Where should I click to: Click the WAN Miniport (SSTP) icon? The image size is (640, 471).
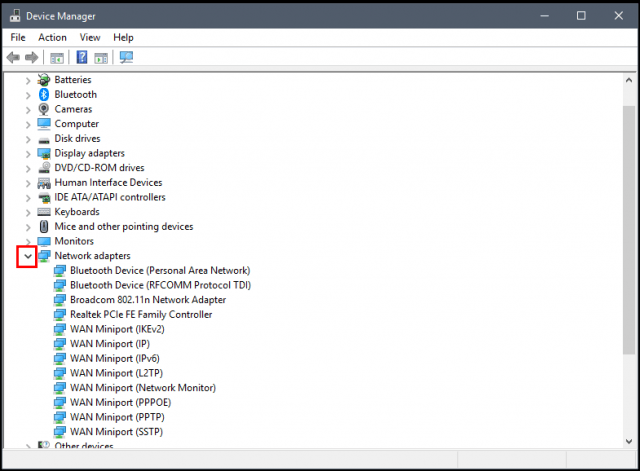click(60, 432)
